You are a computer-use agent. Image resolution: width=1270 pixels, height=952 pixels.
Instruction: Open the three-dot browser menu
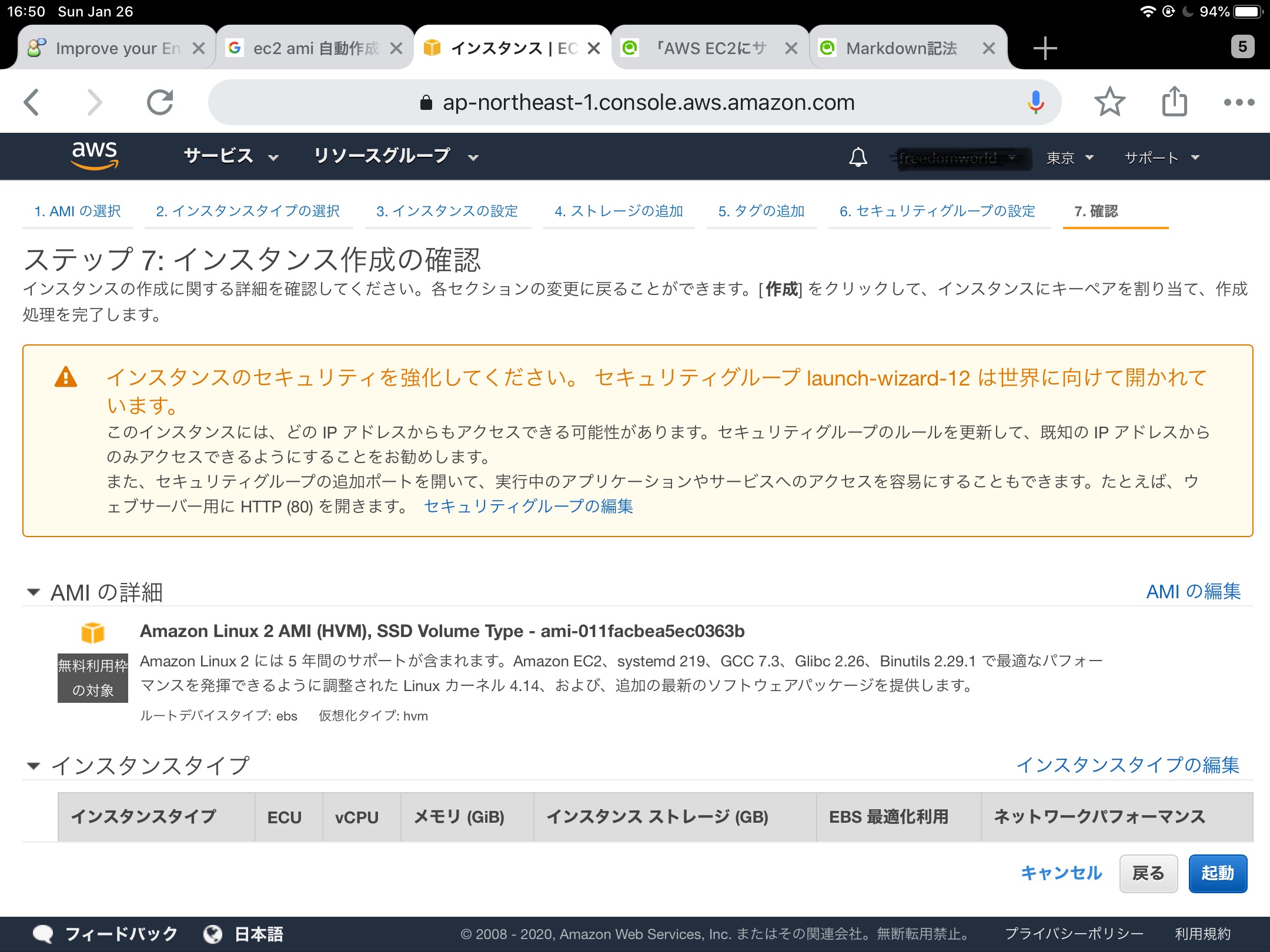[x=1239, y=102]
